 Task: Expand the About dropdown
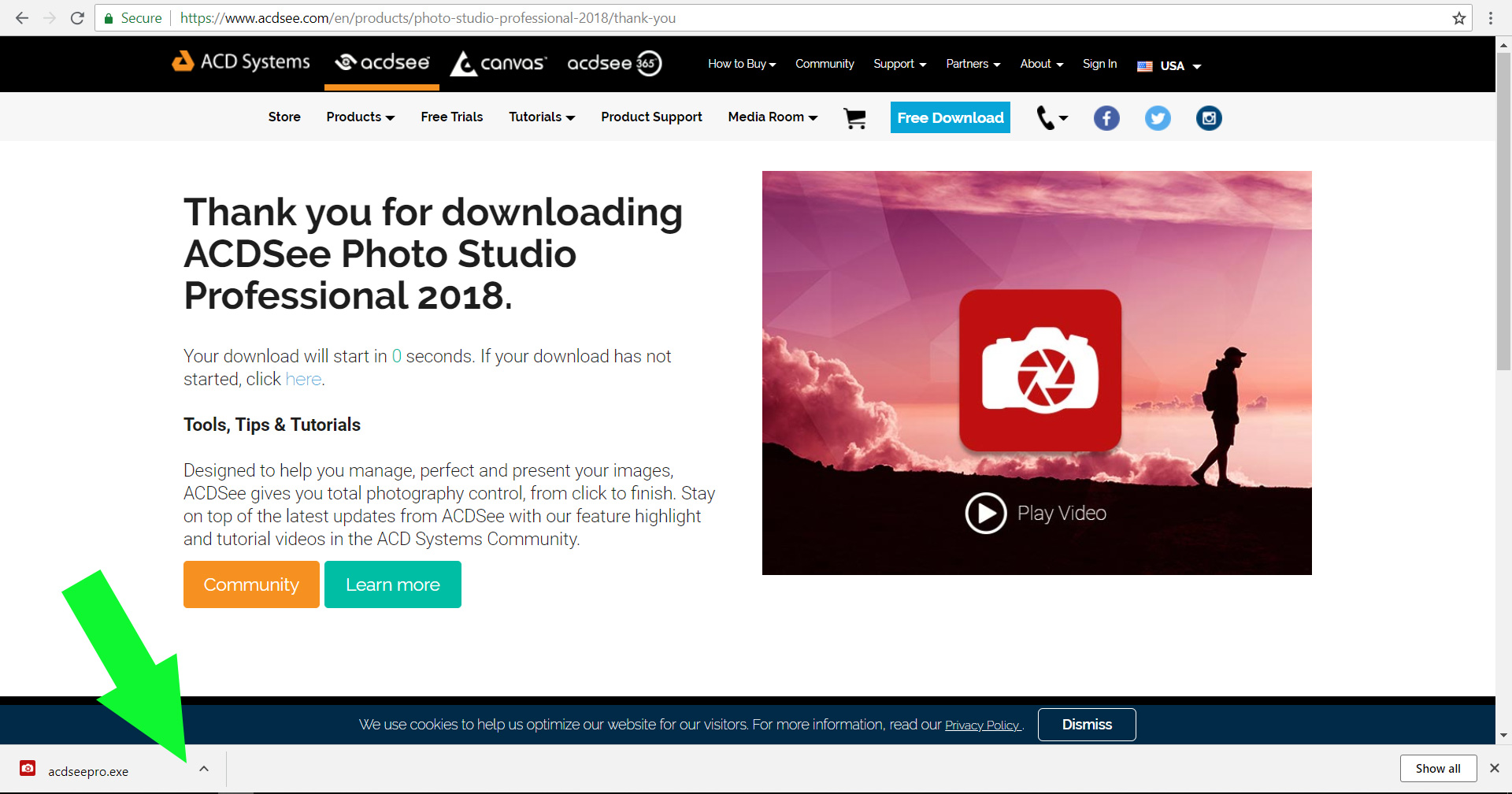coord(1042,64)
